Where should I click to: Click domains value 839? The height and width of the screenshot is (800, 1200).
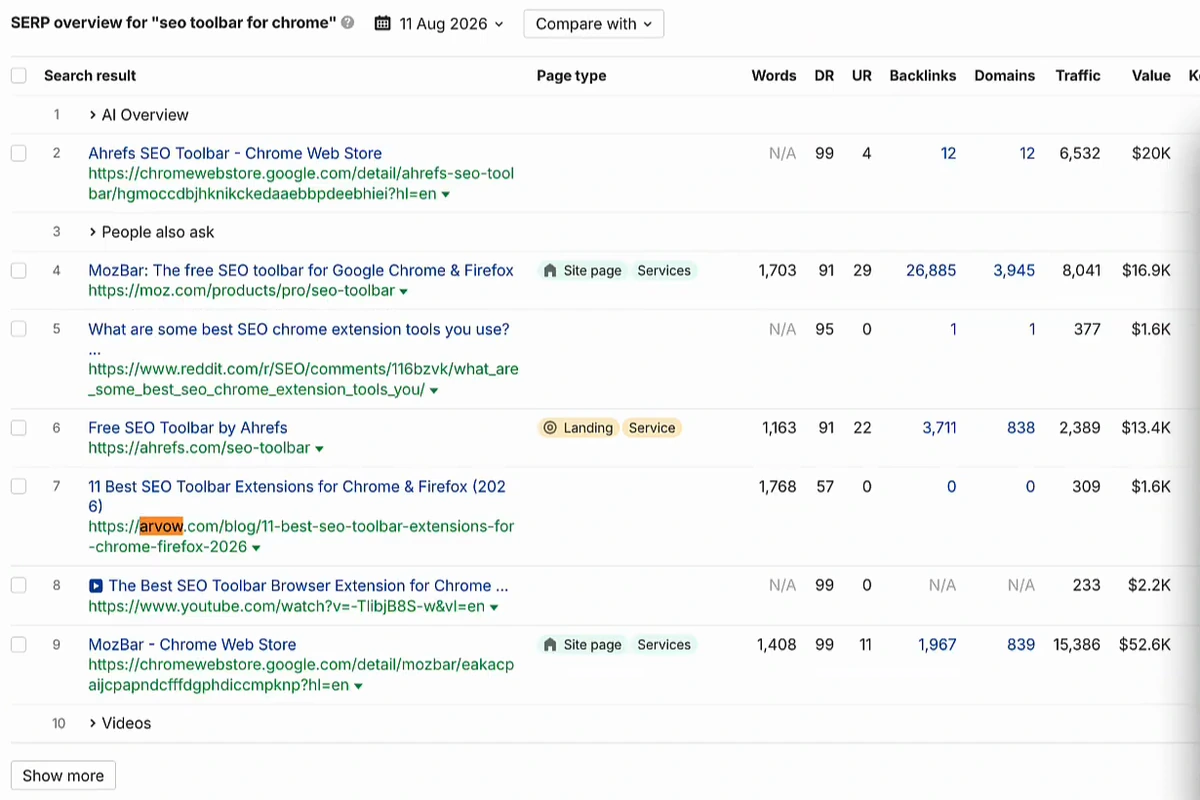click(1021, 645)
